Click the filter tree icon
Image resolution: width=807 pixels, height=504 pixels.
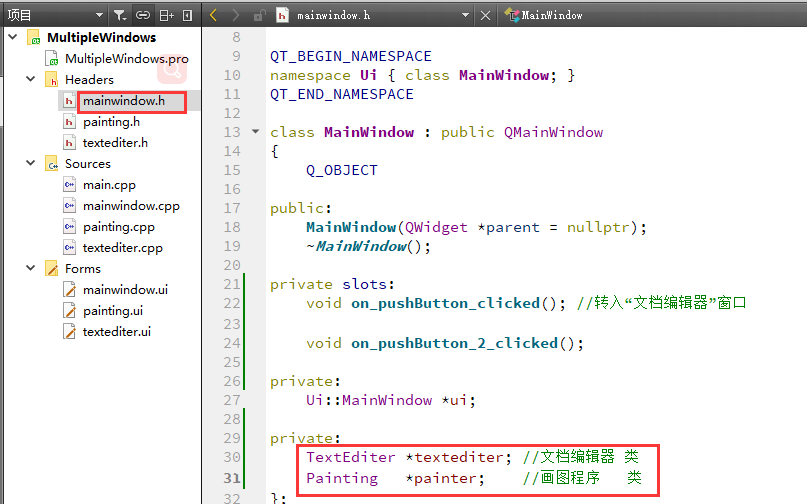pyautogui.click(x=120, y=15)
